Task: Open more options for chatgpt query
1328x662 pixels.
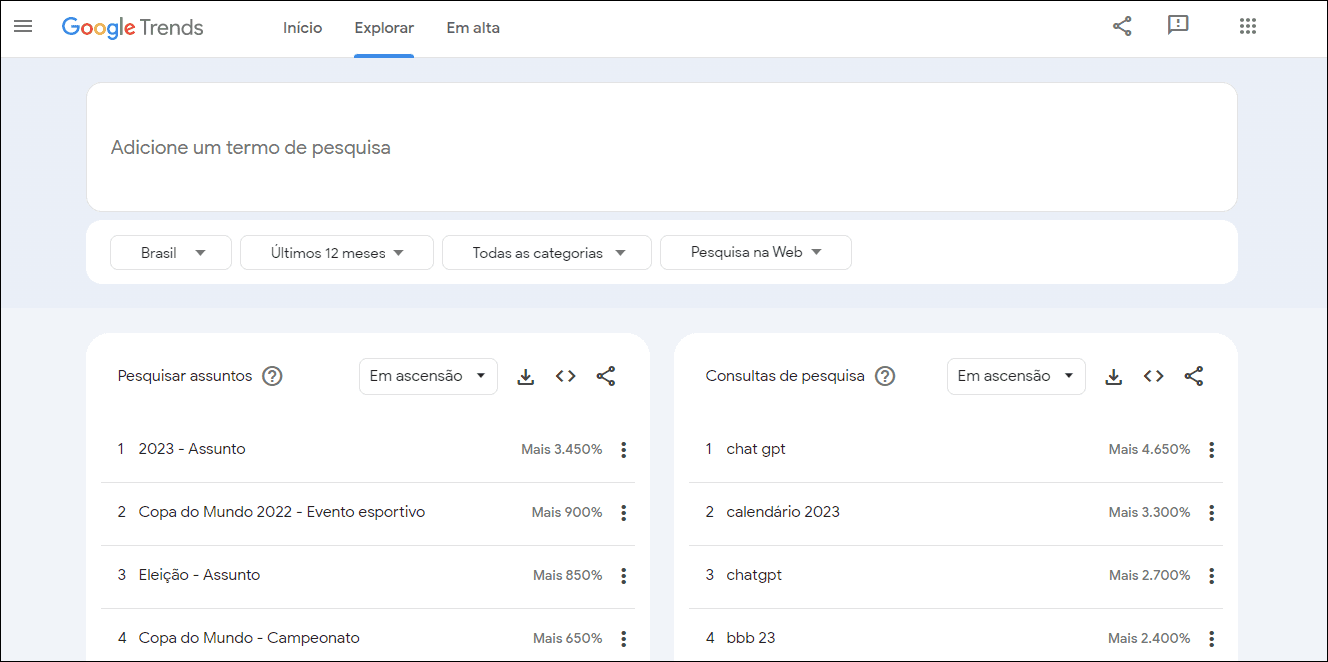Action: tap(1212, 576)
